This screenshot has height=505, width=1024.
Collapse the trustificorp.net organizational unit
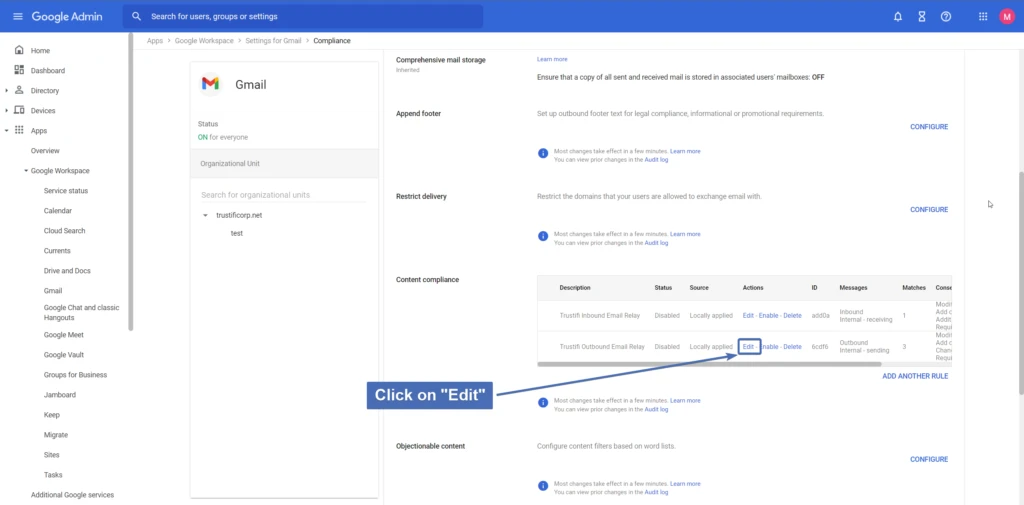pos(205,215)
